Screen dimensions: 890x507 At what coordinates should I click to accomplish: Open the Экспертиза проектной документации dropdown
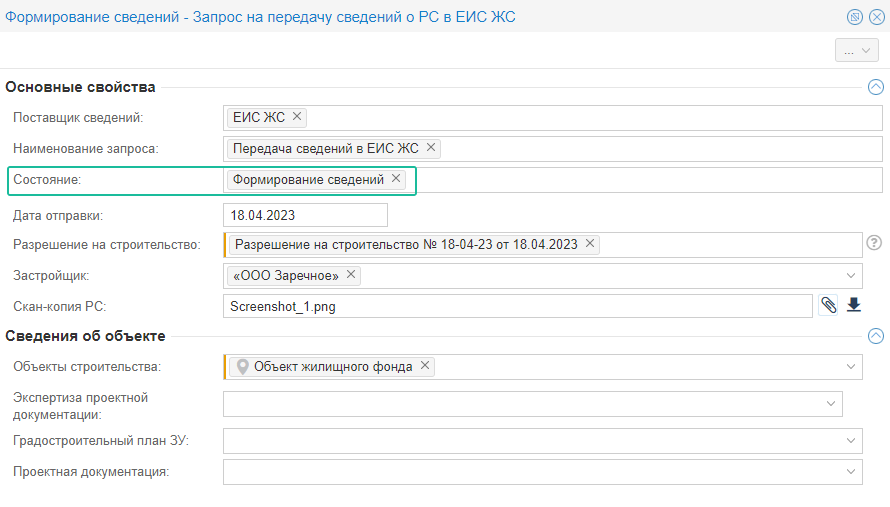831,403
